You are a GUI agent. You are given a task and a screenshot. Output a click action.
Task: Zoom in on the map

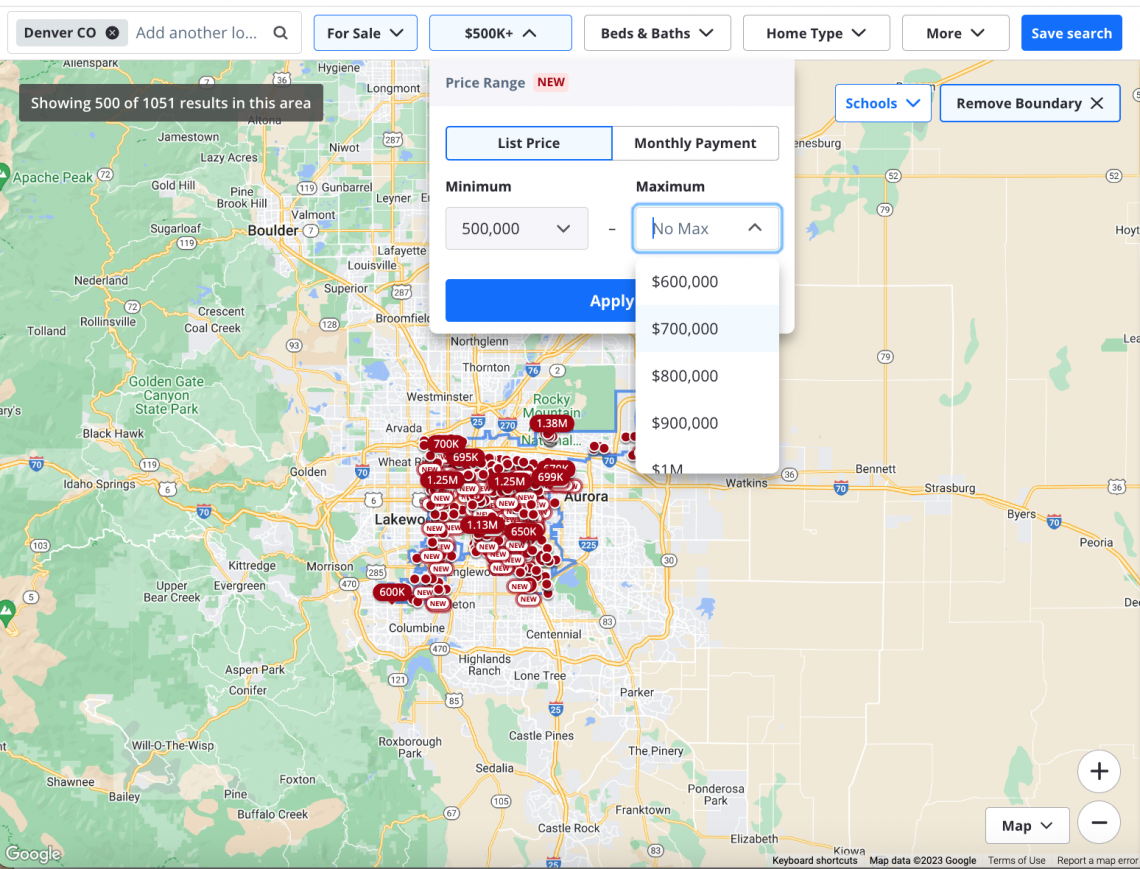tap(1099, 771)
